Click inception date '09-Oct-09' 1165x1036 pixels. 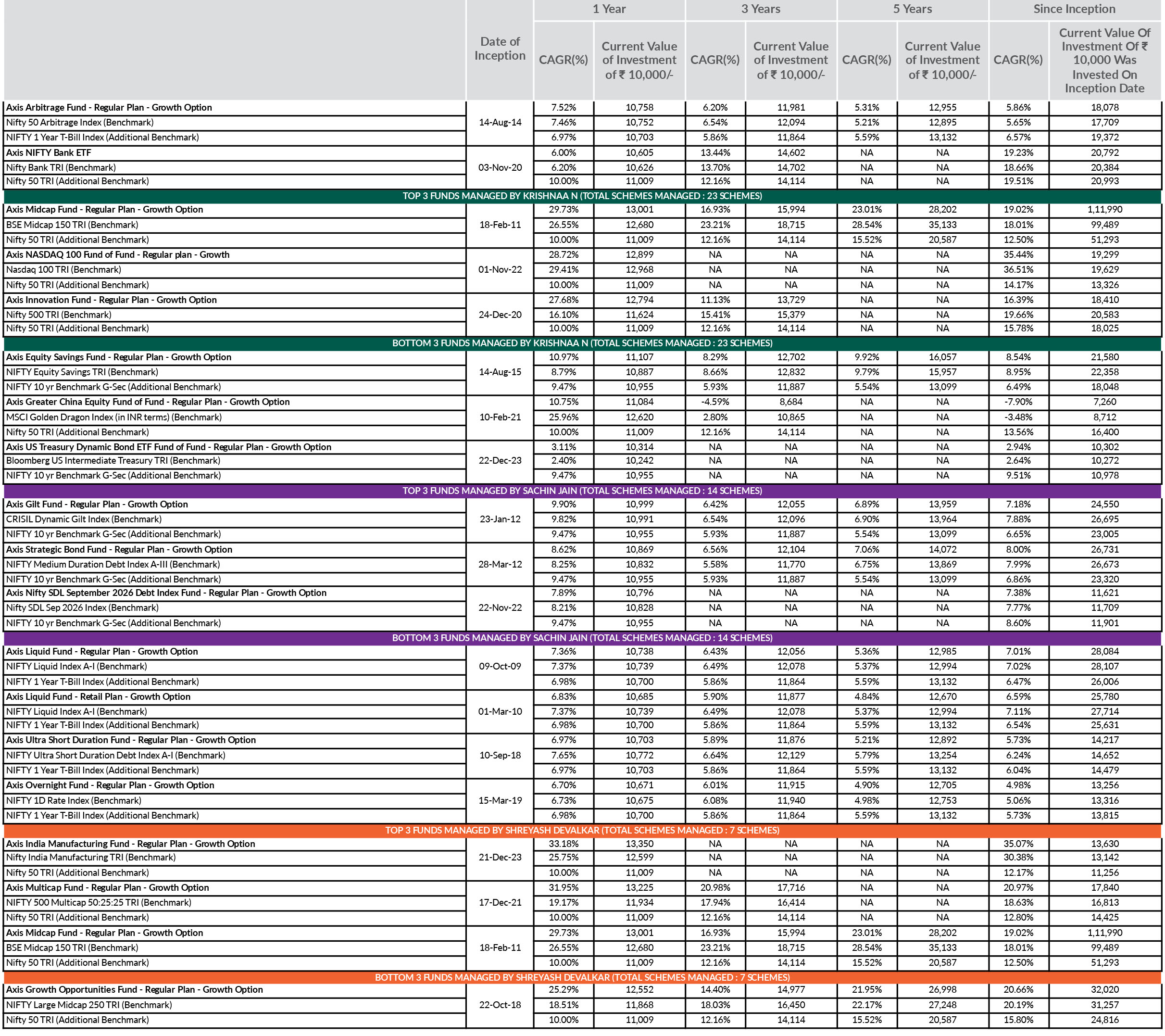[x=500, y=666]
